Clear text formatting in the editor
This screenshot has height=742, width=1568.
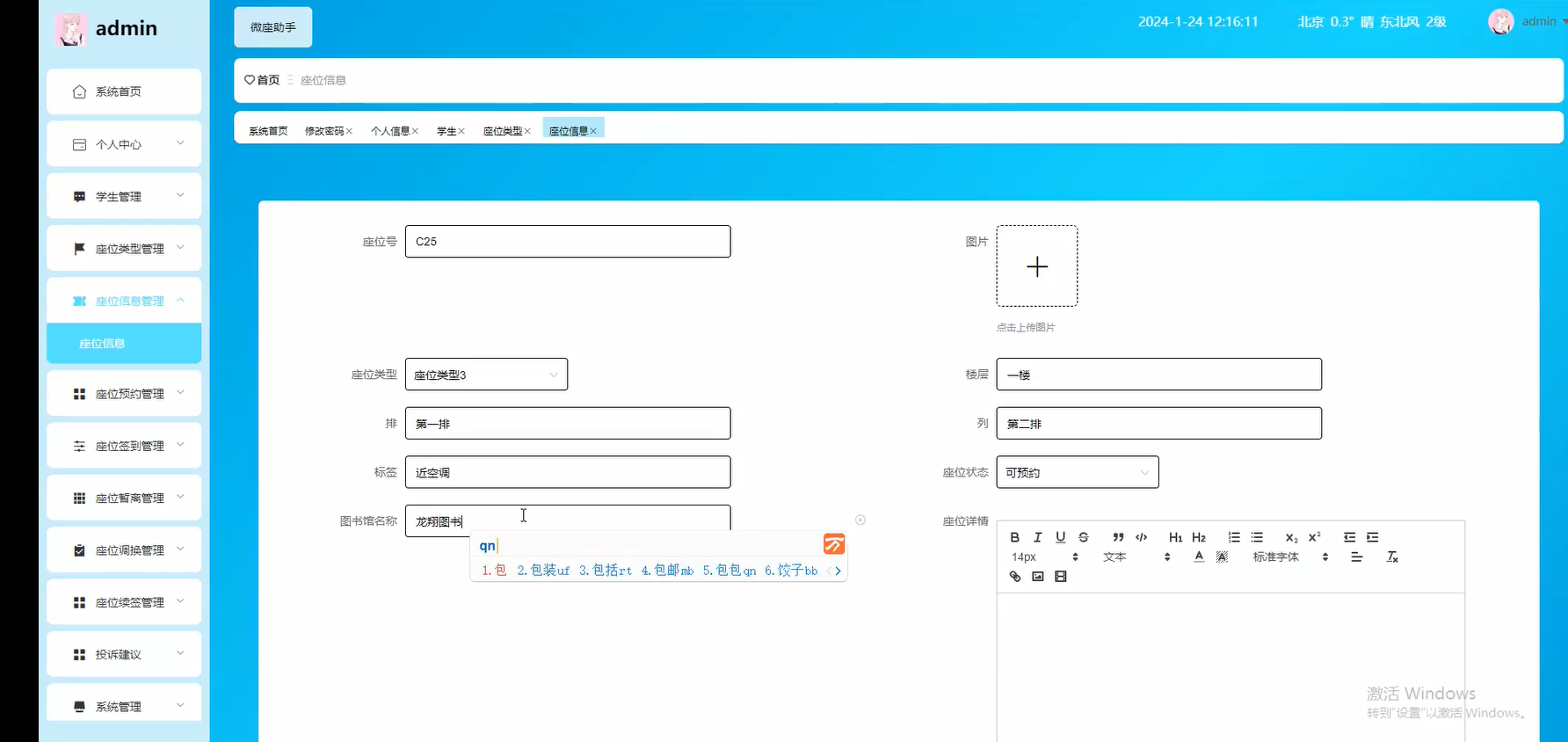point(1392,556)
